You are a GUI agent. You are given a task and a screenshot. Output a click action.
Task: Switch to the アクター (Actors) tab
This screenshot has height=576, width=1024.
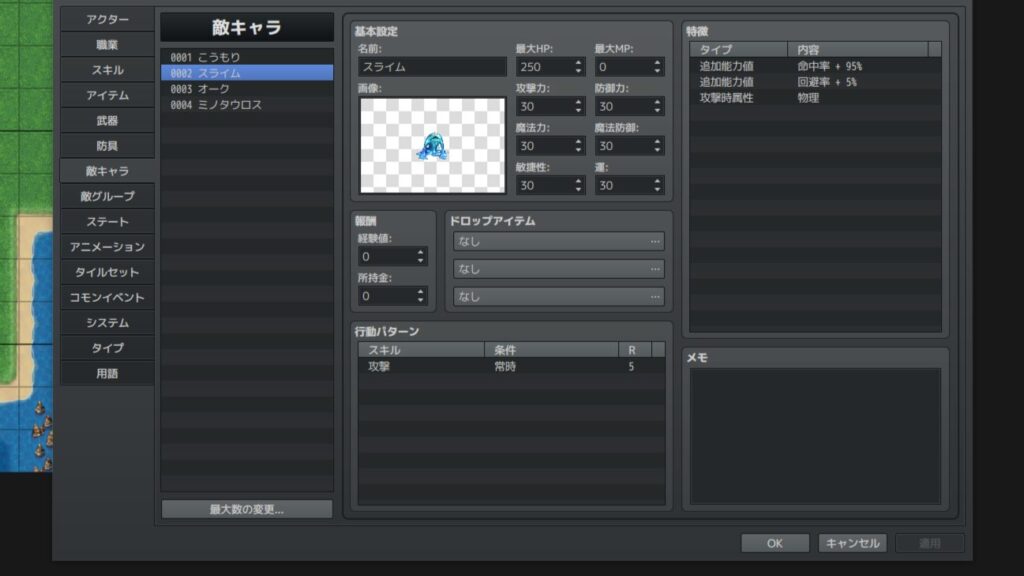click(x=107, y=18)
